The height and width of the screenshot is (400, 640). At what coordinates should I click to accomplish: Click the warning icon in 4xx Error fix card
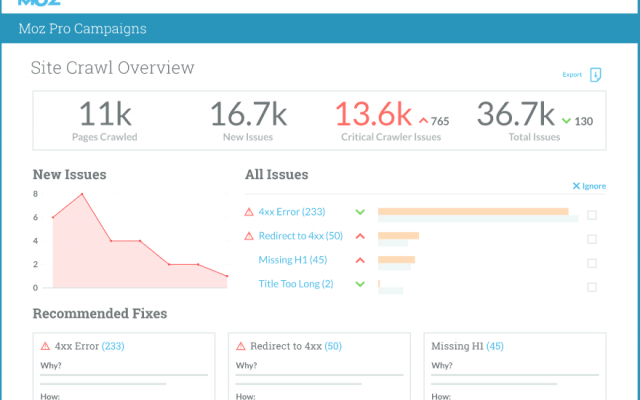coord(45,346)
